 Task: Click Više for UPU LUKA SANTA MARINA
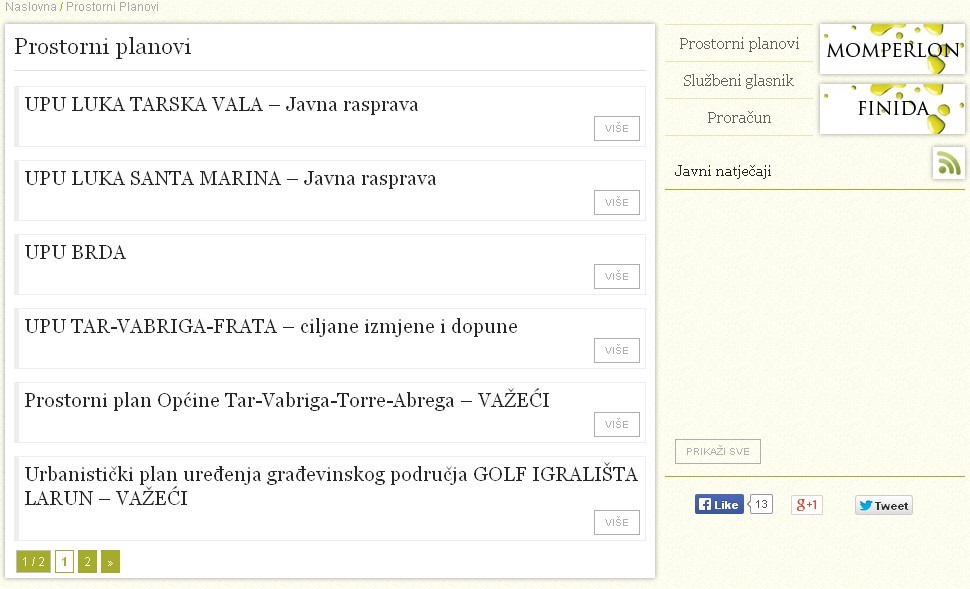click(x=617, y=202)
